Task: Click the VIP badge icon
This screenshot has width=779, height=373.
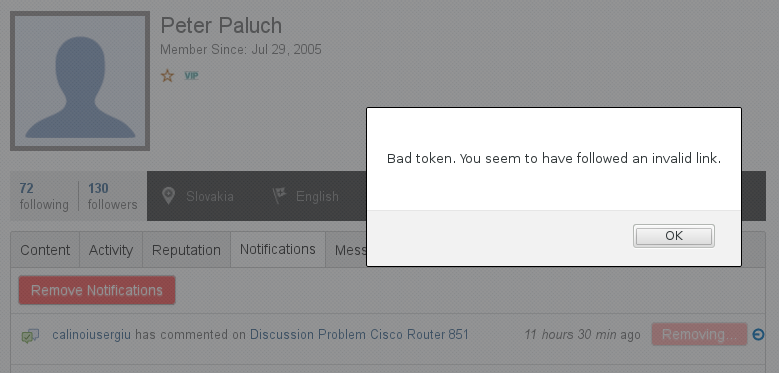Action: point(191,76)
